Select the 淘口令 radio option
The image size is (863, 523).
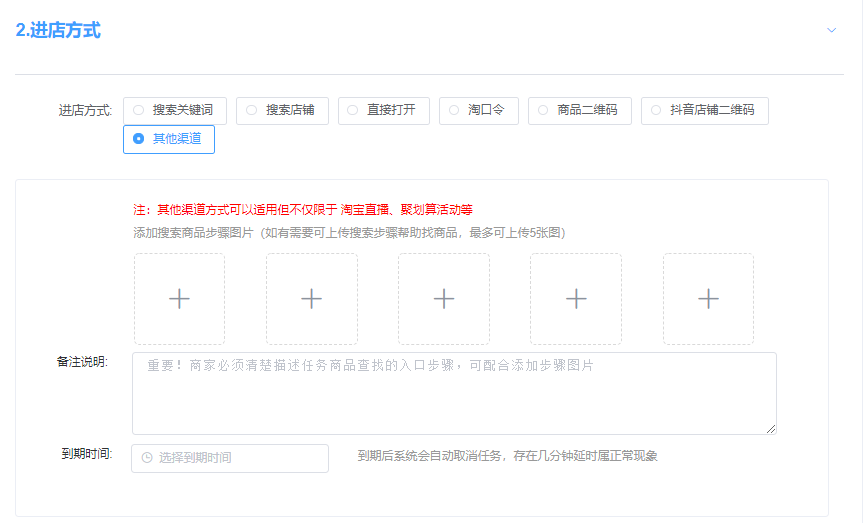[478, 110]
